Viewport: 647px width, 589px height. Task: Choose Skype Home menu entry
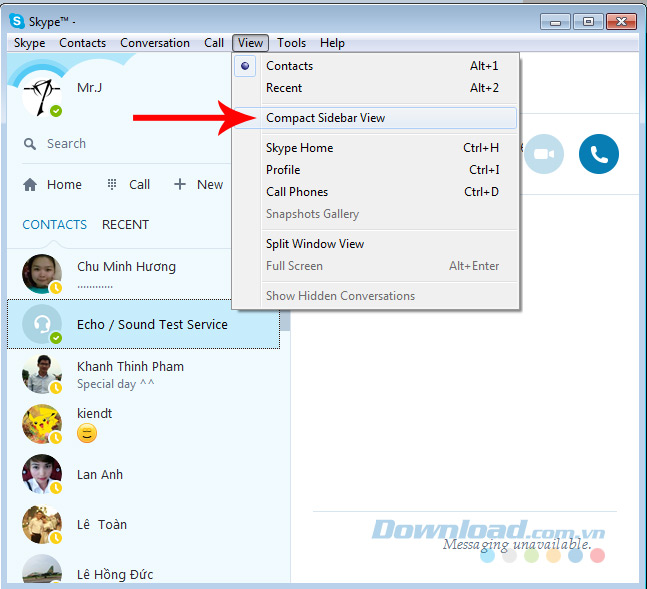pos(375,148)
